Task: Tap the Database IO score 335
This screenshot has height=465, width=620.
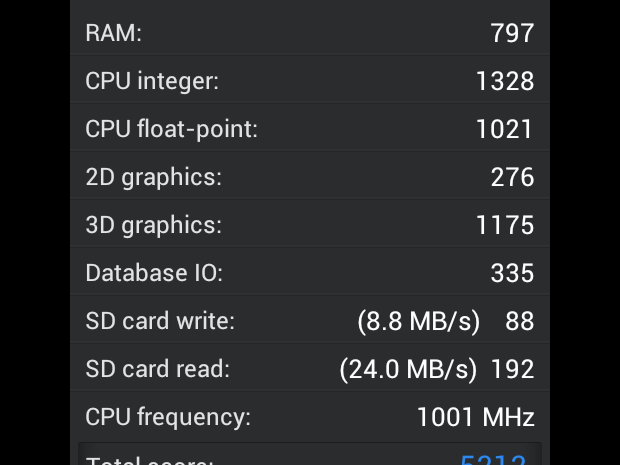Action: [x=512, y=273]
